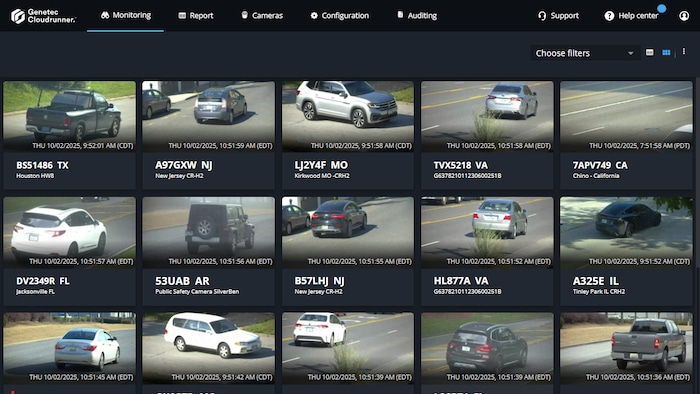Click the binoculars icon beside Monitoring

pos(105,15)
